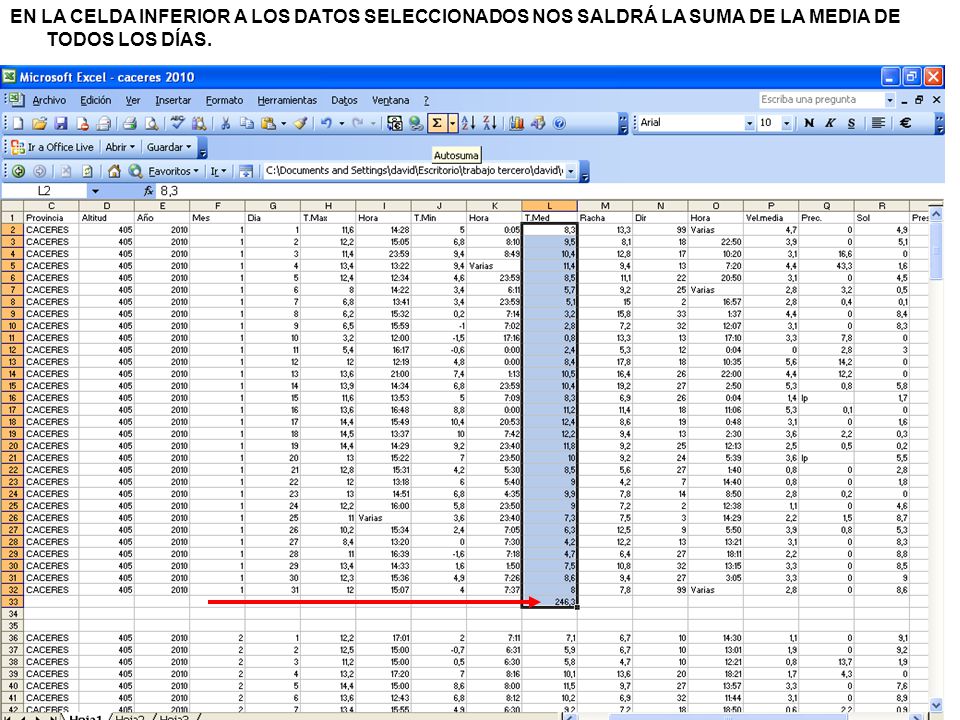Open the Arial font dropdown
960x720 pixels.
749,124
